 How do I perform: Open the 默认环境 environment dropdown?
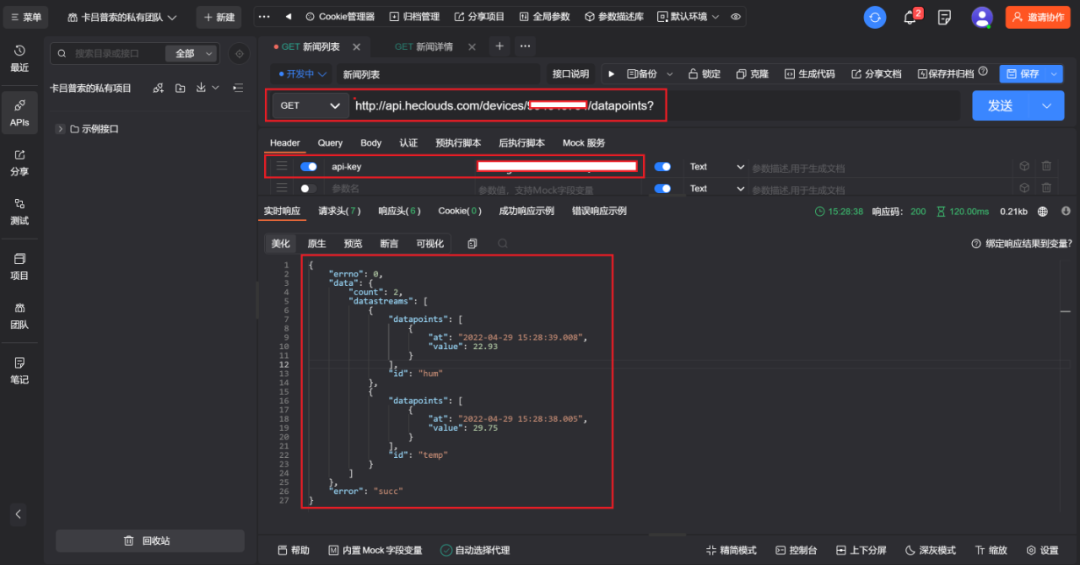(688, 17)
